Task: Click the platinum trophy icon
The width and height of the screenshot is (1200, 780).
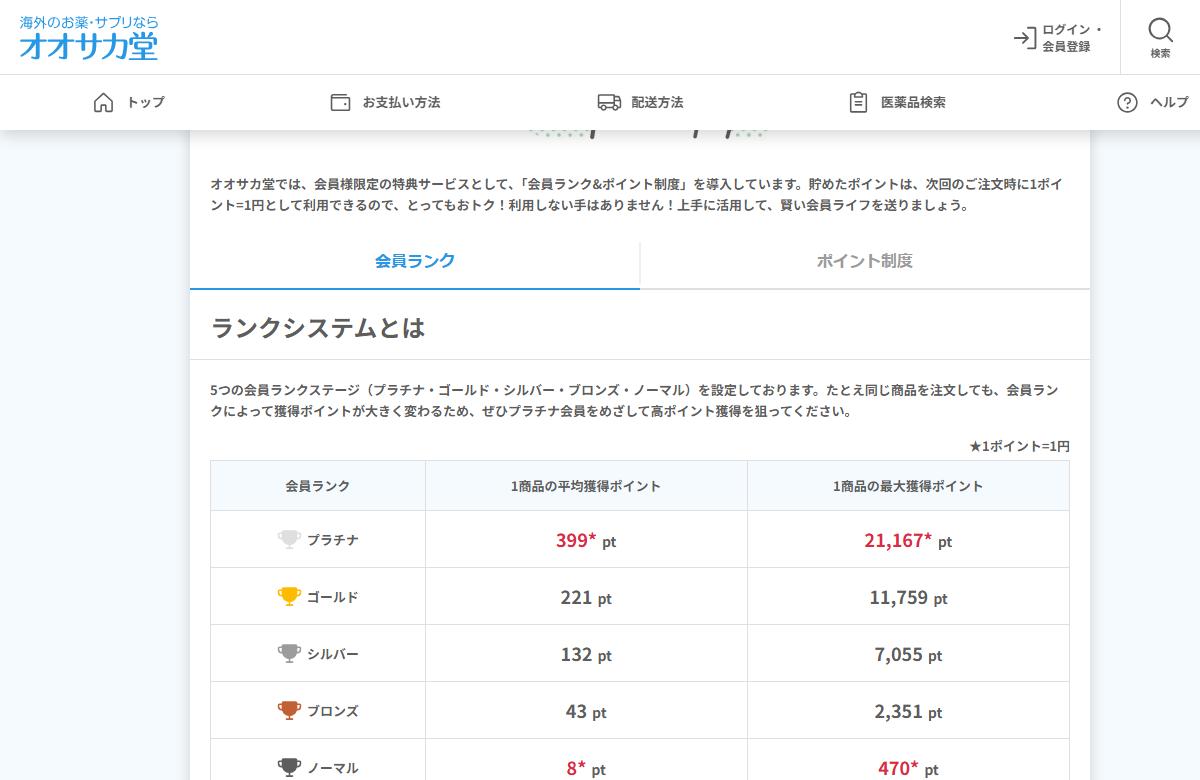Action: 289,540
